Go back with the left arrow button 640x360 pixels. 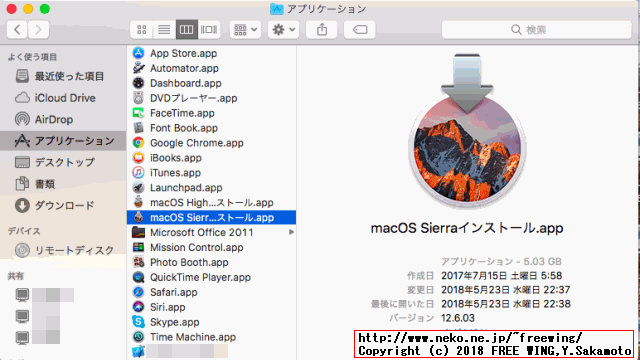(x=18, y=29)
